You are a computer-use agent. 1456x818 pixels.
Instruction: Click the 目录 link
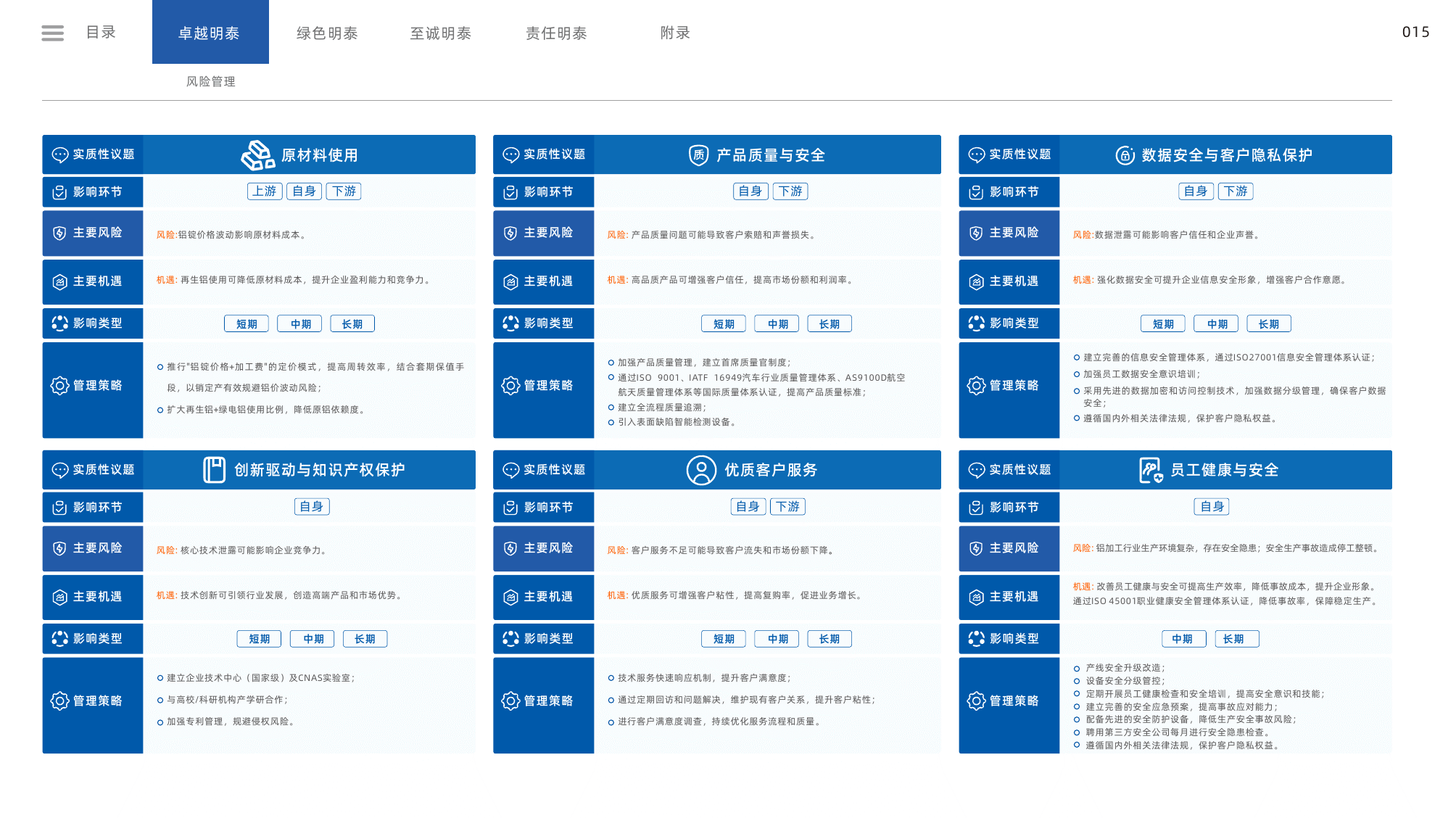[101, 32]
